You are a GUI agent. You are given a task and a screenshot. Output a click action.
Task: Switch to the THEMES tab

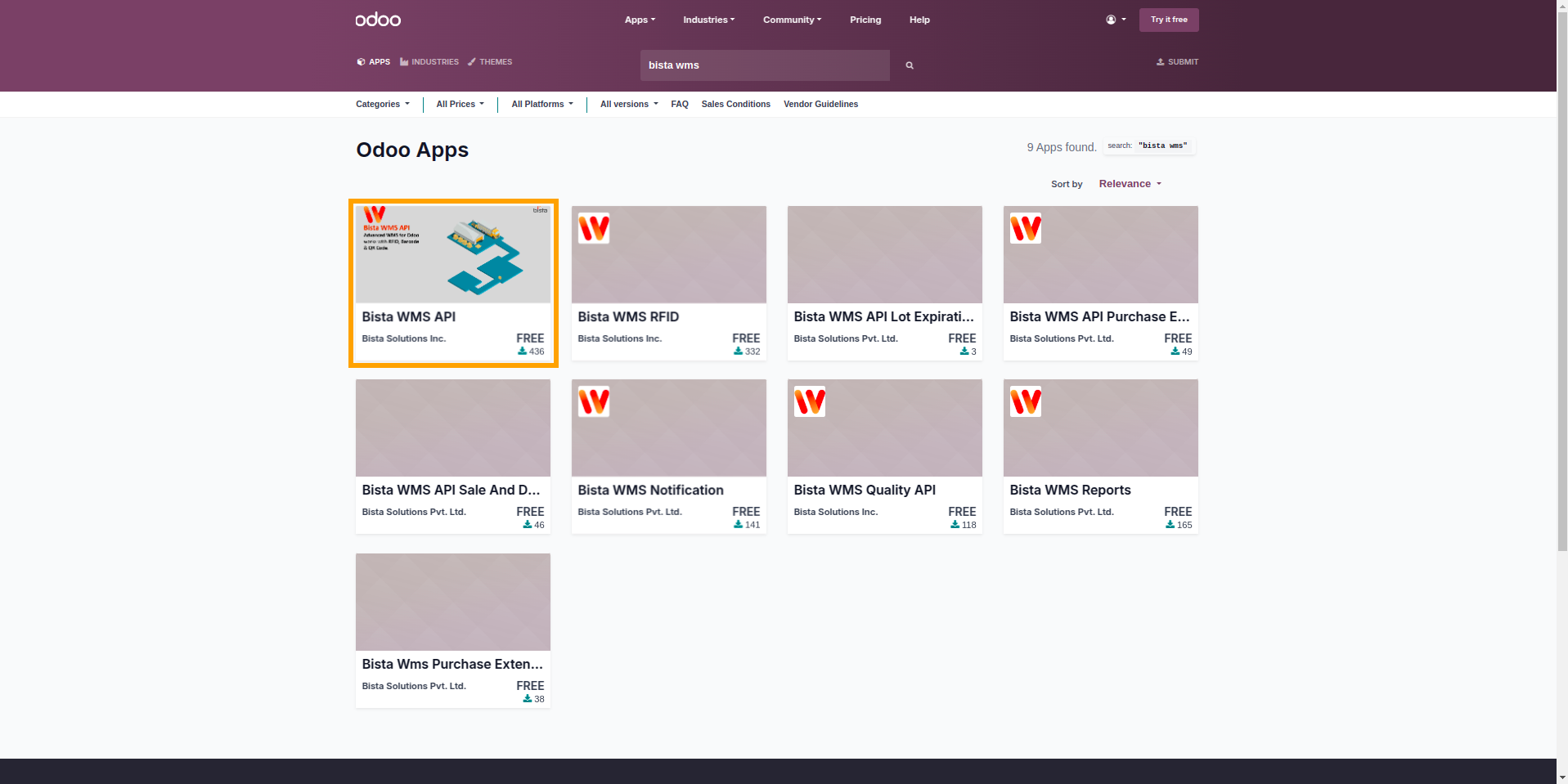pos(490,62)
